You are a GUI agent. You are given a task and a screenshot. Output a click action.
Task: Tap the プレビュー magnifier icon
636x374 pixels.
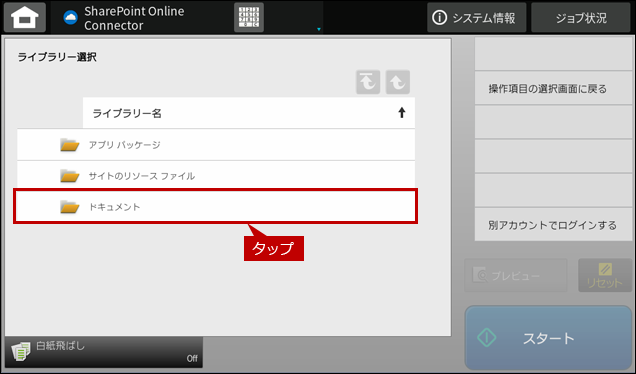[481, 275]
